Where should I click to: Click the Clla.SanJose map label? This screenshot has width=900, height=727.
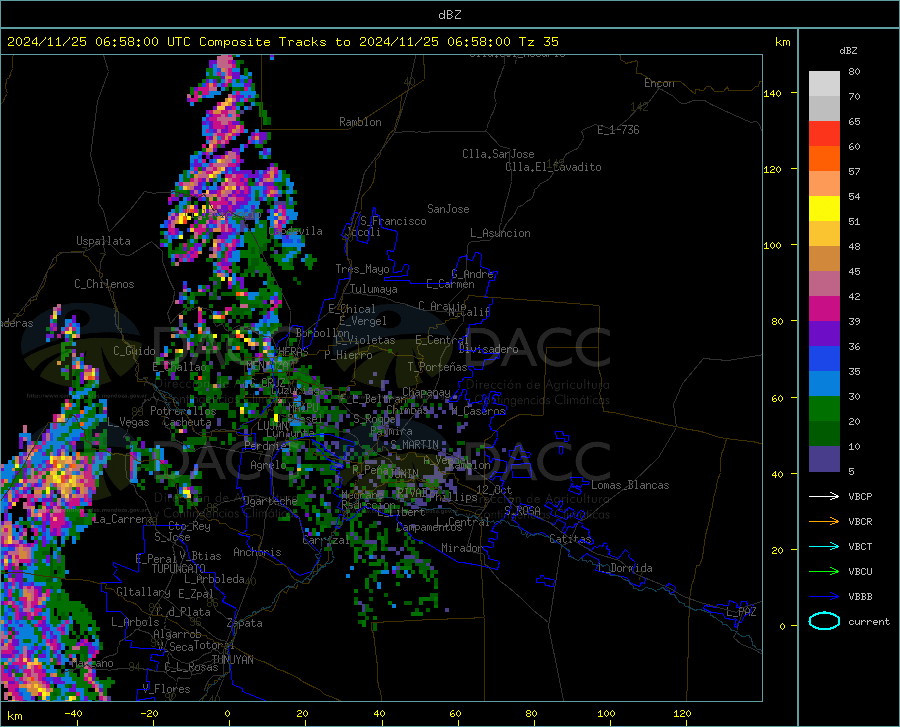(x=498, y=154)
